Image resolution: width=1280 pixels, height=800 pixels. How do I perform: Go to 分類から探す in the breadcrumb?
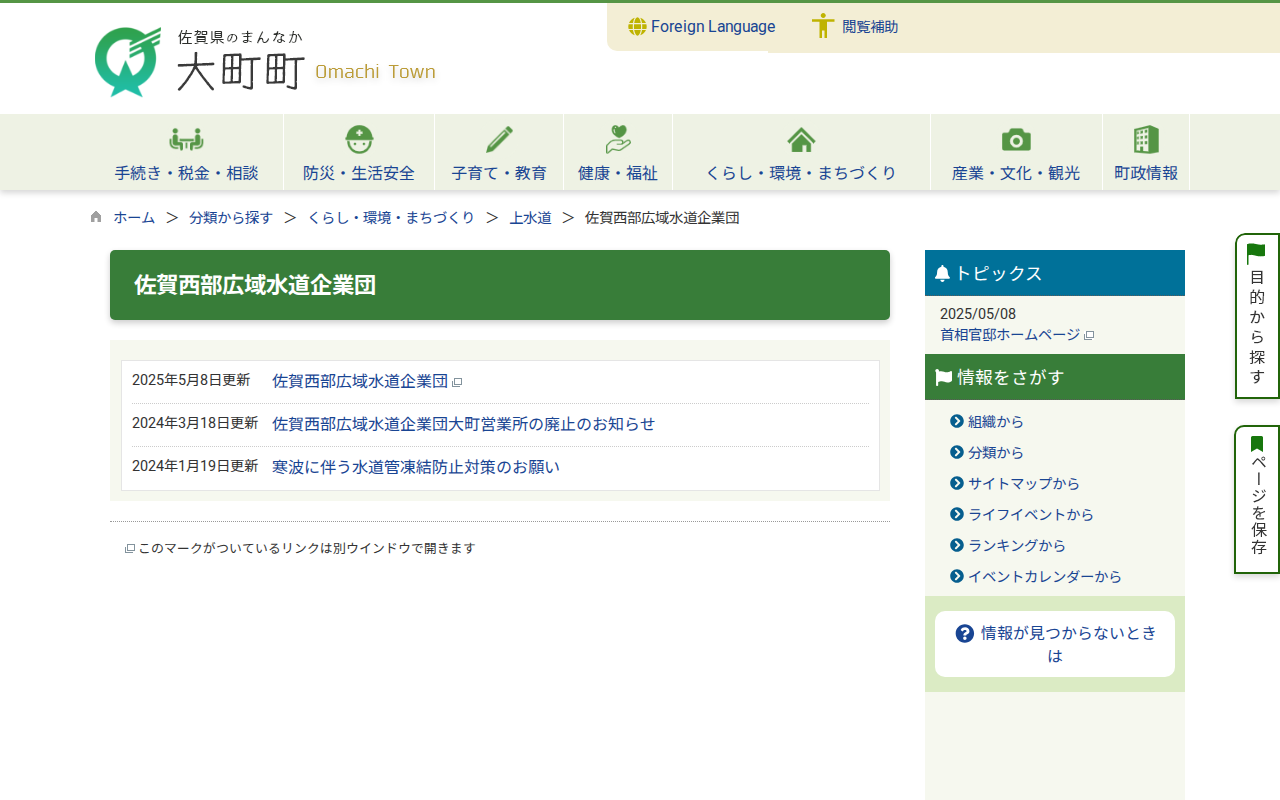tap(231, 217)
